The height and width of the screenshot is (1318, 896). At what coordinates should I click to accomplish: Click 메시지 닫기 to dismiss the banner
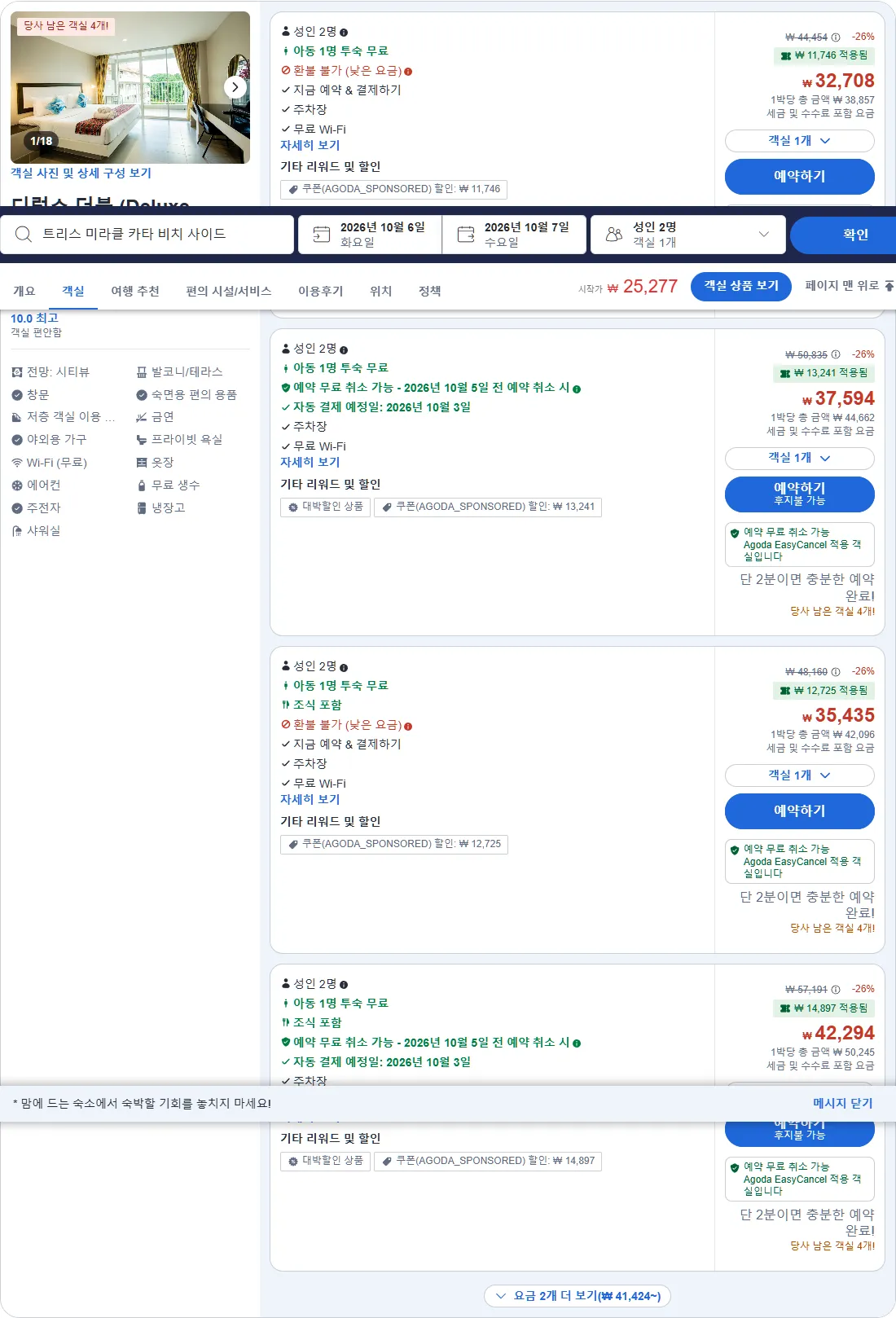coord(842,1104)
